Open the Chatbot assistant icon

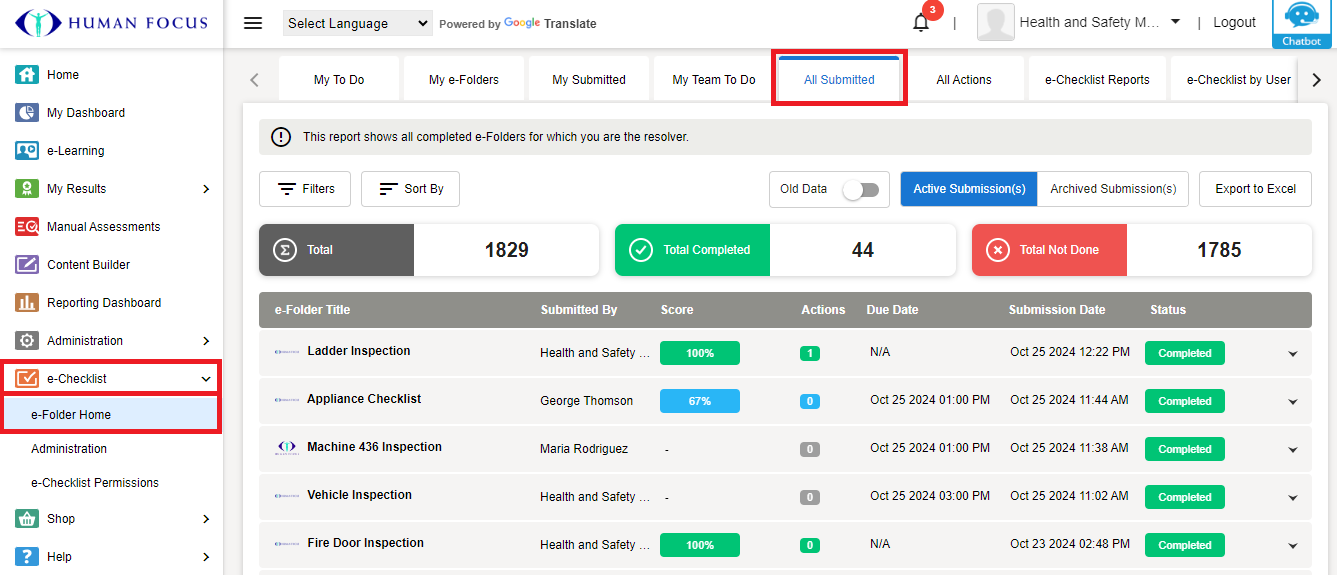coord(1301,23)
